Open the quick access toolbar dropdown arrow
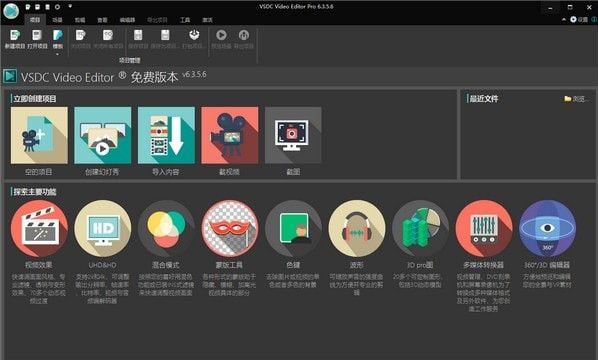 point(70,6)
